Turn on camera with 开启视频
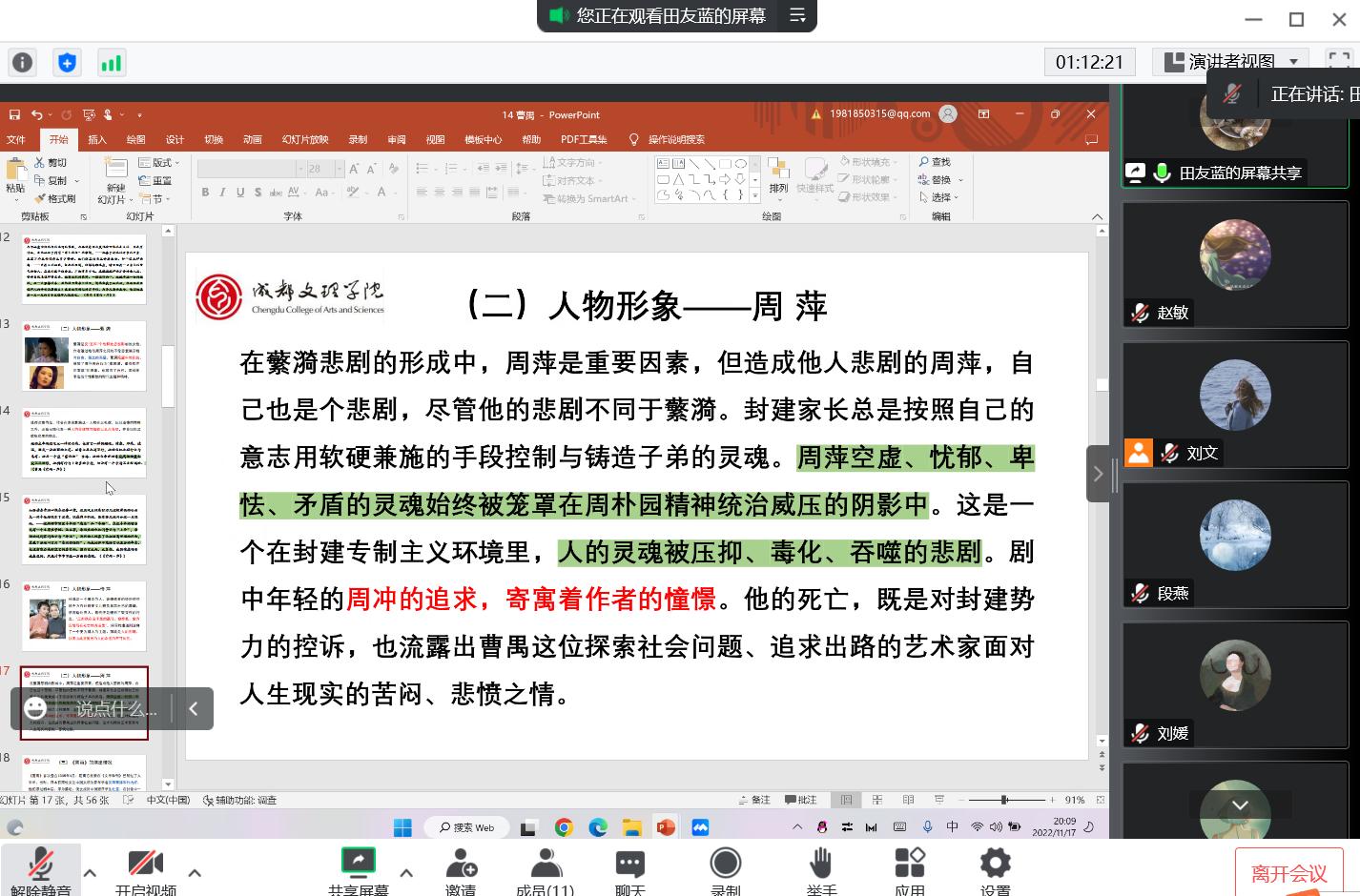1360x896 pixels. [145, 869]
